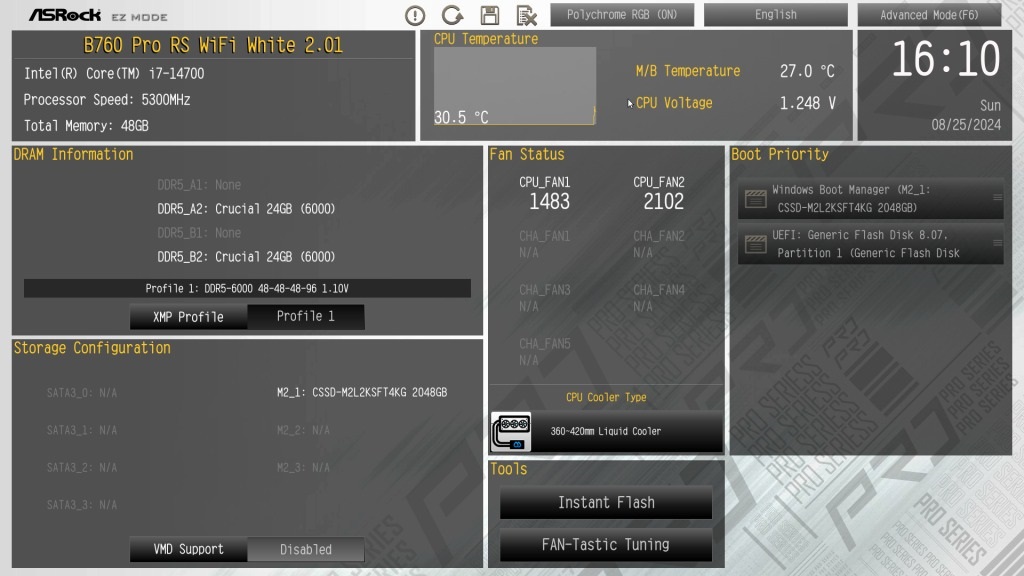Viewport: 1024px width, 576px height.
Task: Click the discard changes document icon
Action: tap(526, 15)
